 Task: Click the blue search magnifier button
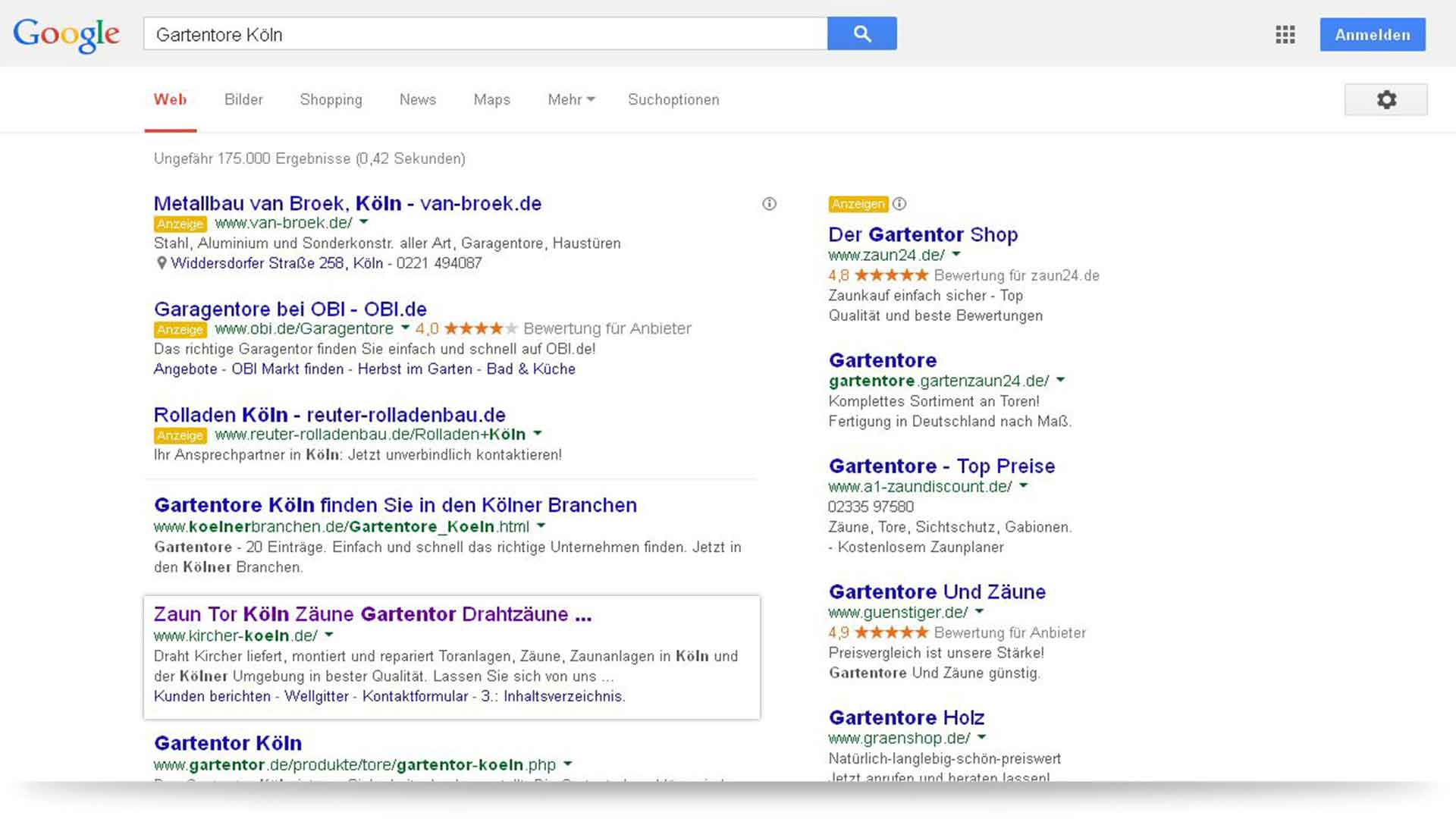(x=861, y=33)
